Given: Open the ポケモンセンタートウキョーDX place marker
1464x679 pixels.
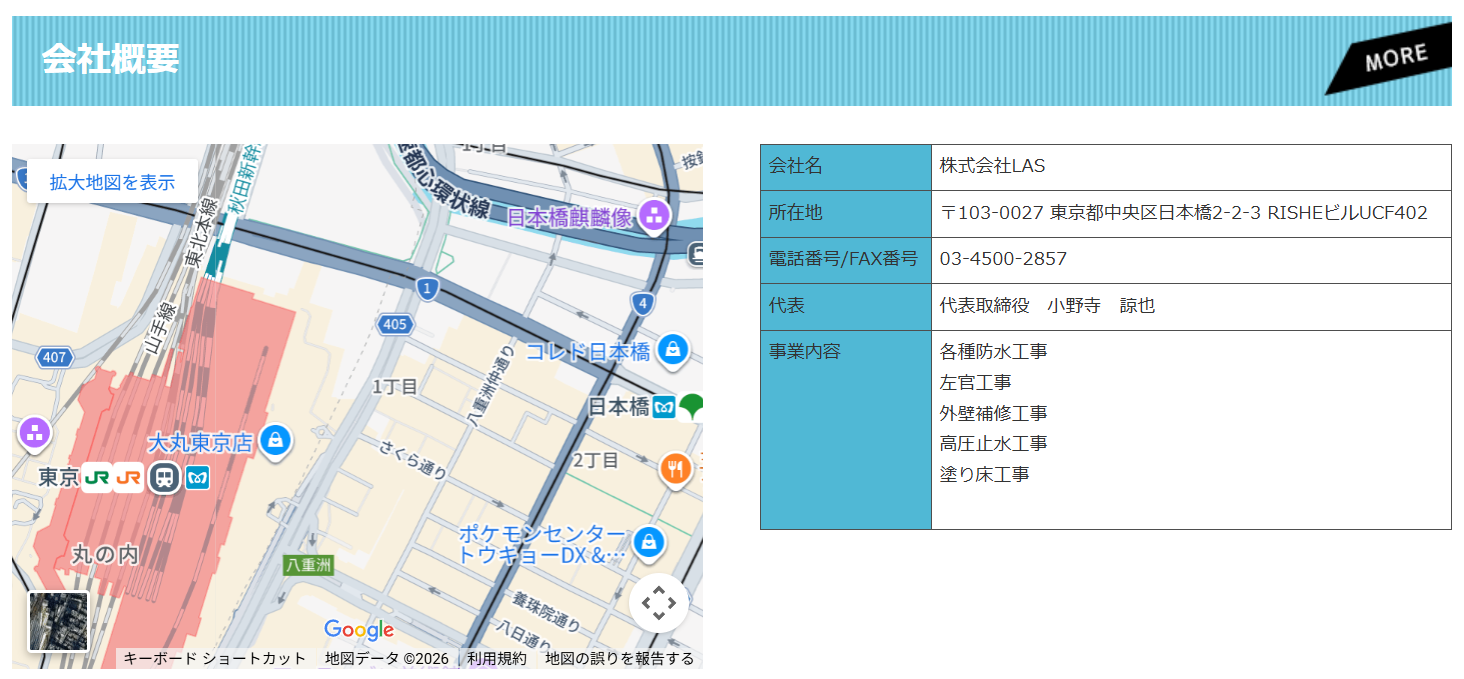Looking at the screenshot, I should 651,543.
